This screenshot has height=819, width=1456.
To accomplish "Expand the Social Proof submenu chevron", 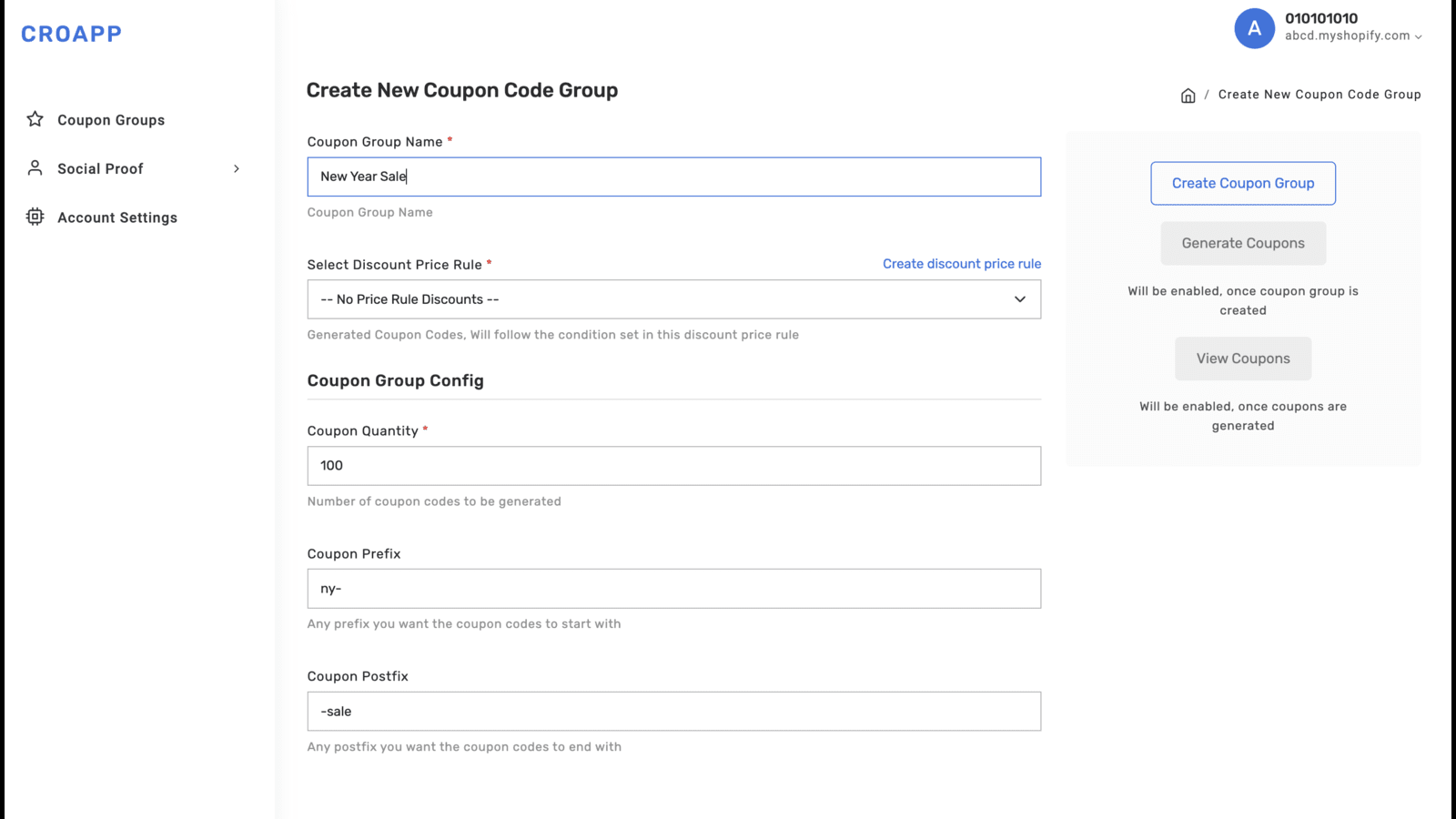I will pos(237,168).
